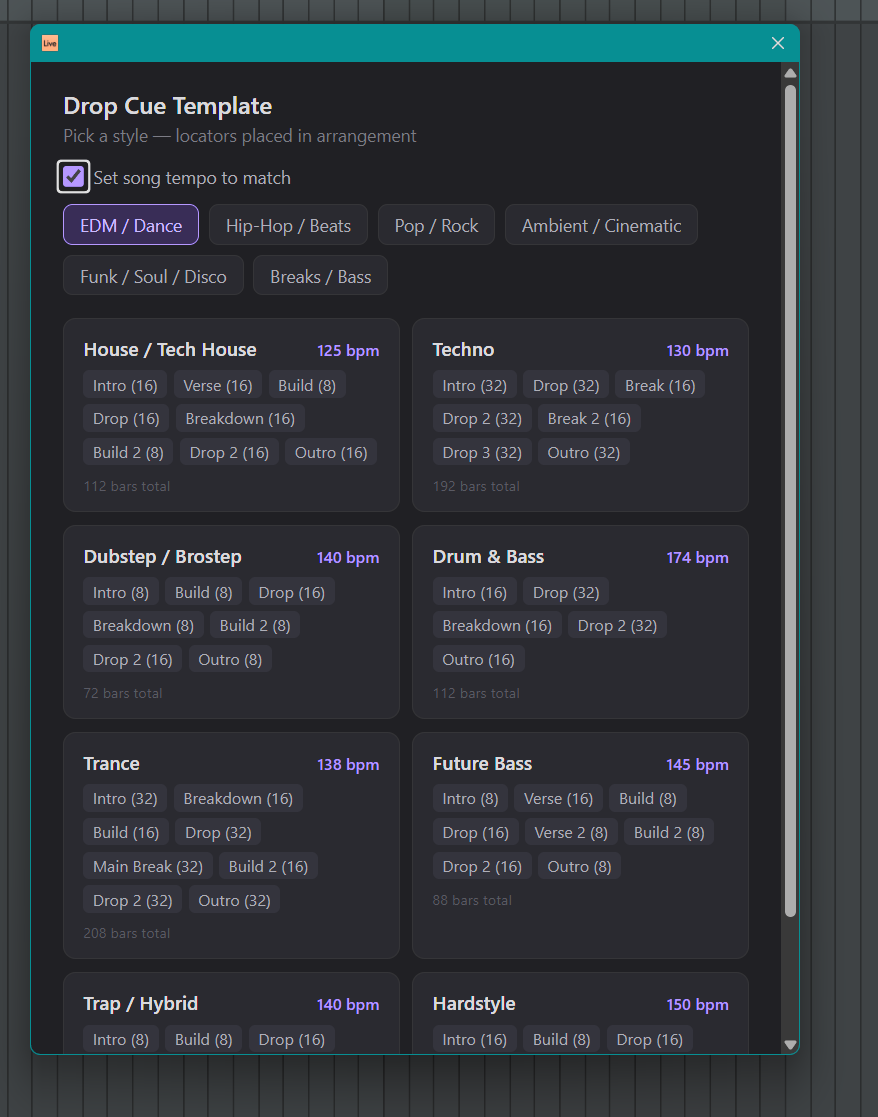
Task: Uncheck Set song tempo to match
Action: point(73,177)
